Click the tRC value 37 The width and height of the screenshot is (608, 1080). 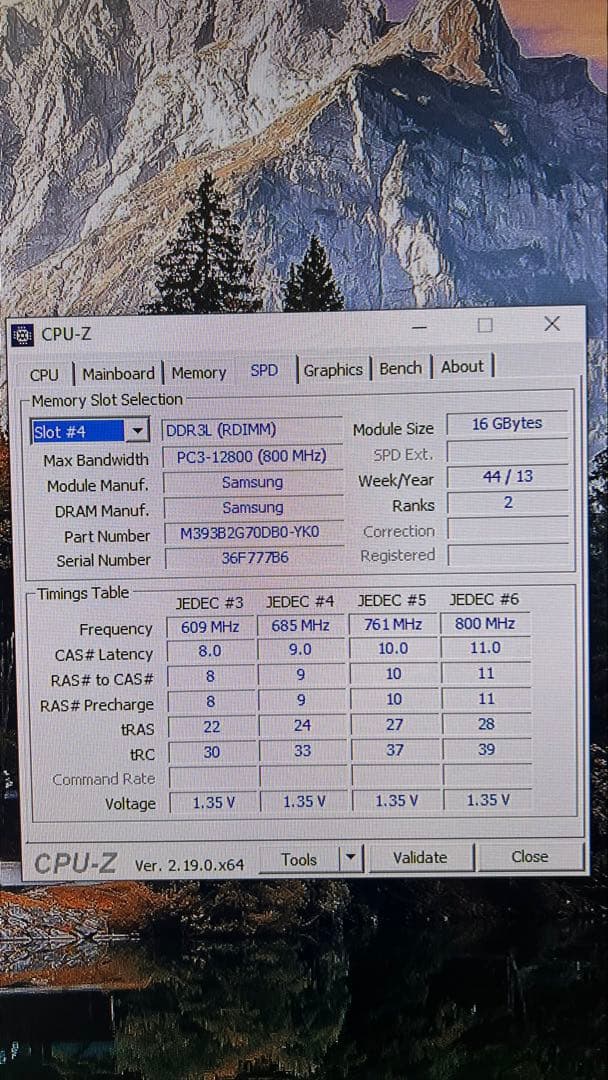[x=395, y=749]
